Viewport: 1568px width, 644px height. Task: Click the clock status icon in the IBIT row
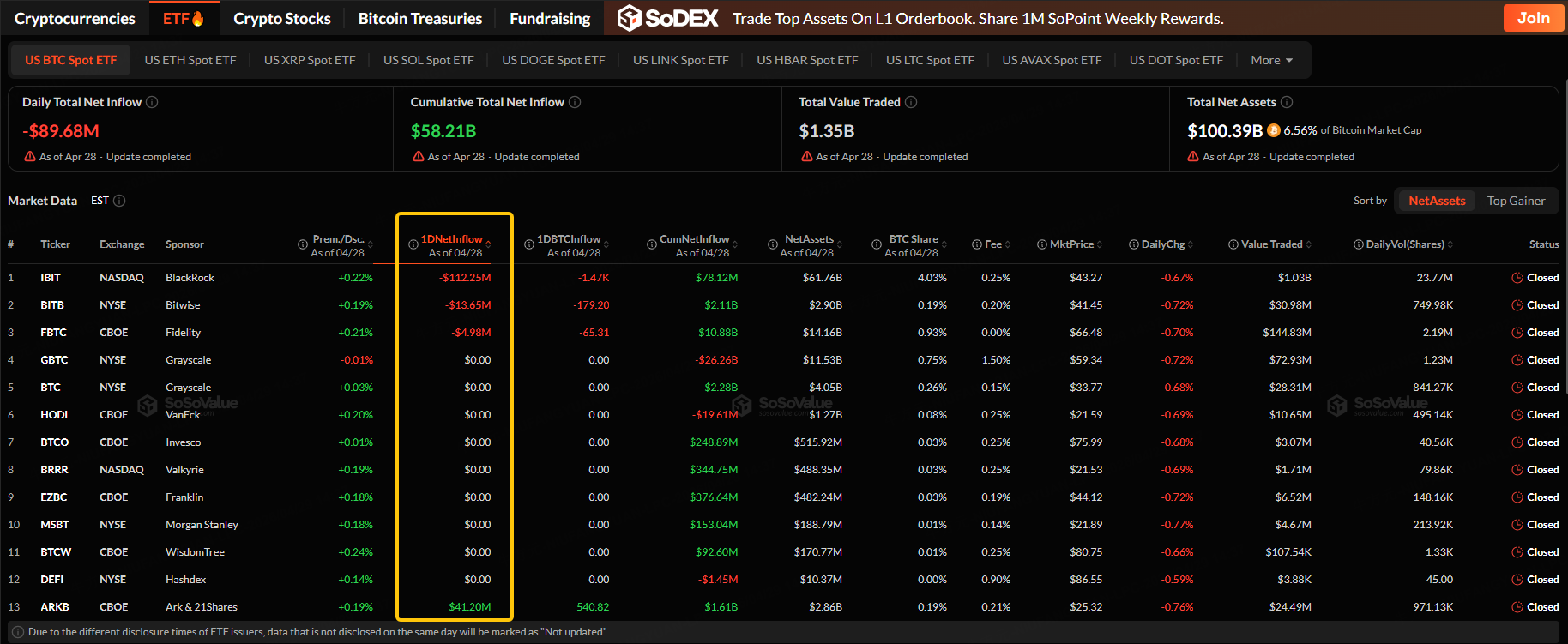tap(1517, 278)
